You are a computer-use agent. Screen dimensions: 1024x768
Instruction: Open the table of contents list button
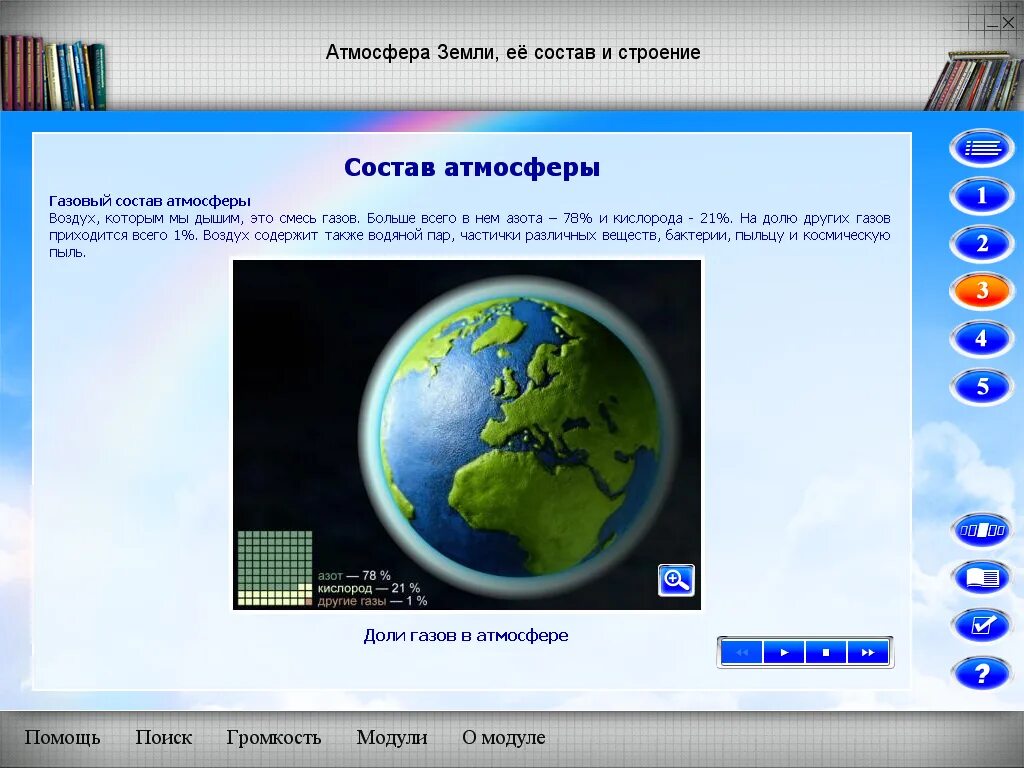coord(982,148)
